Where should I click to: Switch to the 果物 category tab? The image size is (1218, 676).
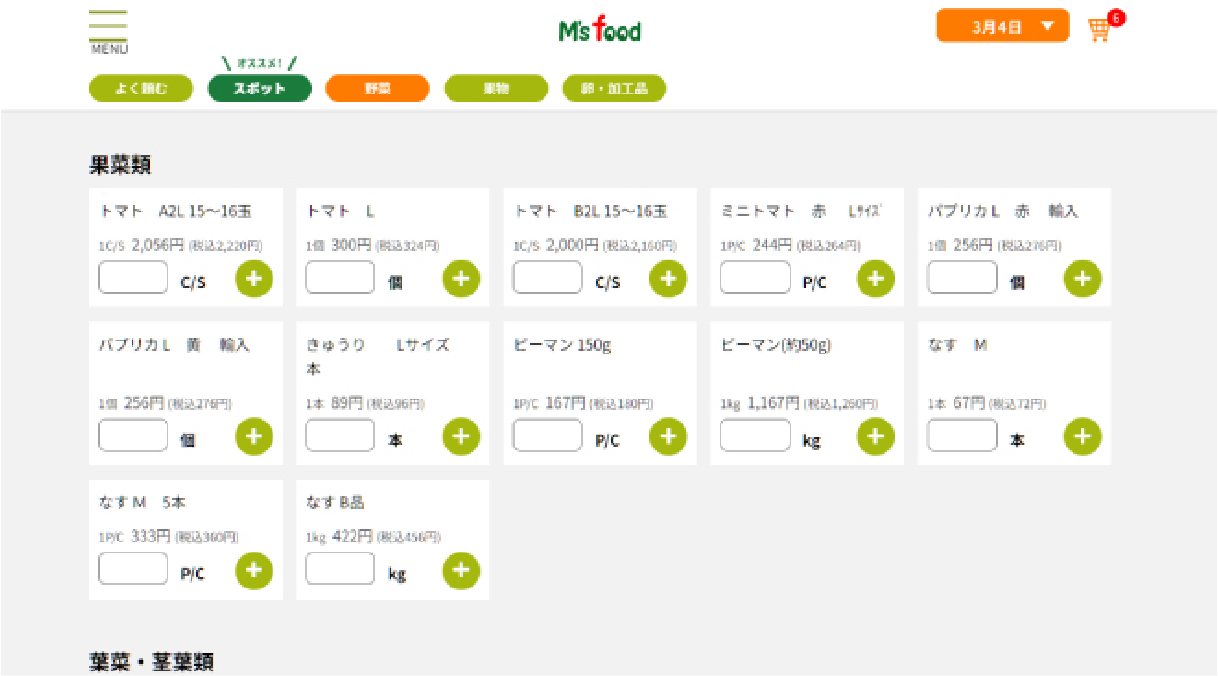click(496, 88)
